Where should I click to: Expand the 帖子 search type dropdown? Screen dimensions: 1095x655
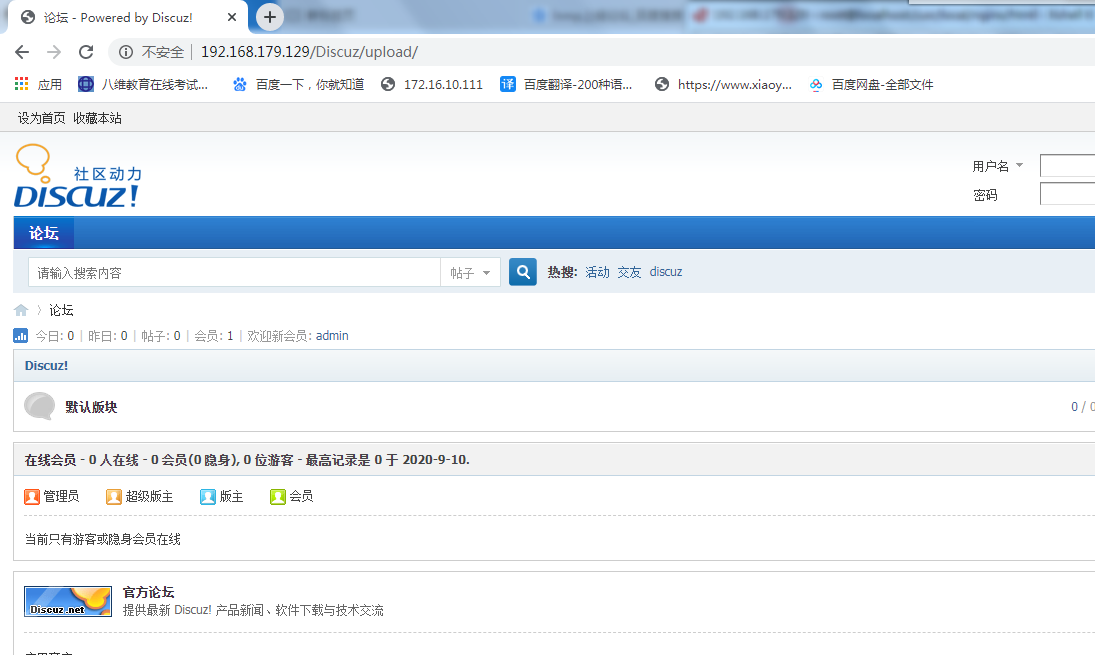coord(470,272)
